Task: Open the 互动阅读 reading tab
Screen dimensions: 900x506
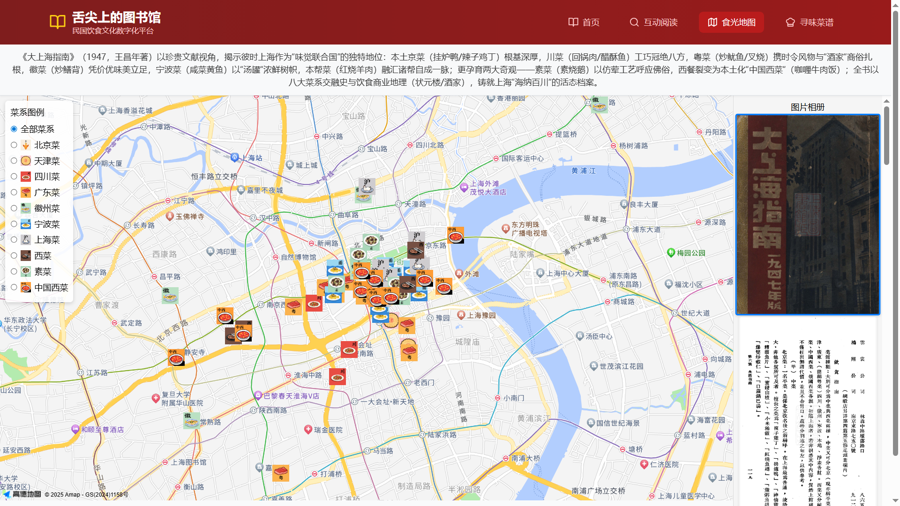Action: coord(653,22)
